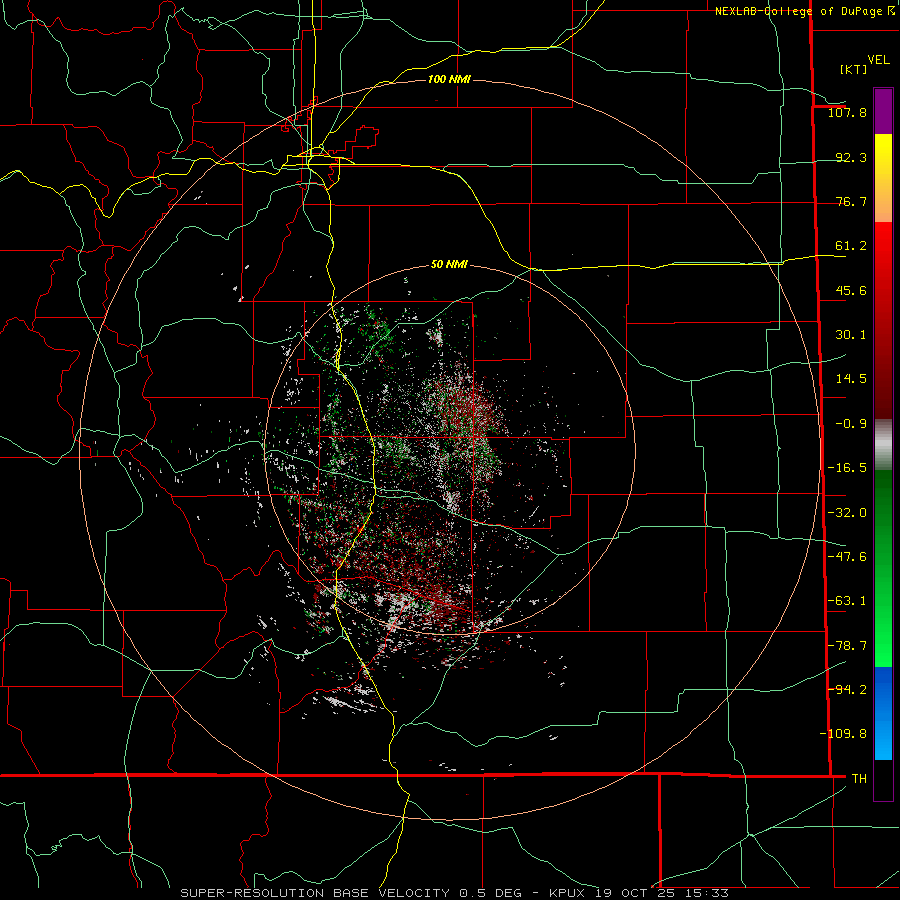Click the -94.2 velocity scale value
The width and height of the screenshot is (900, 900).
point(847,690)
